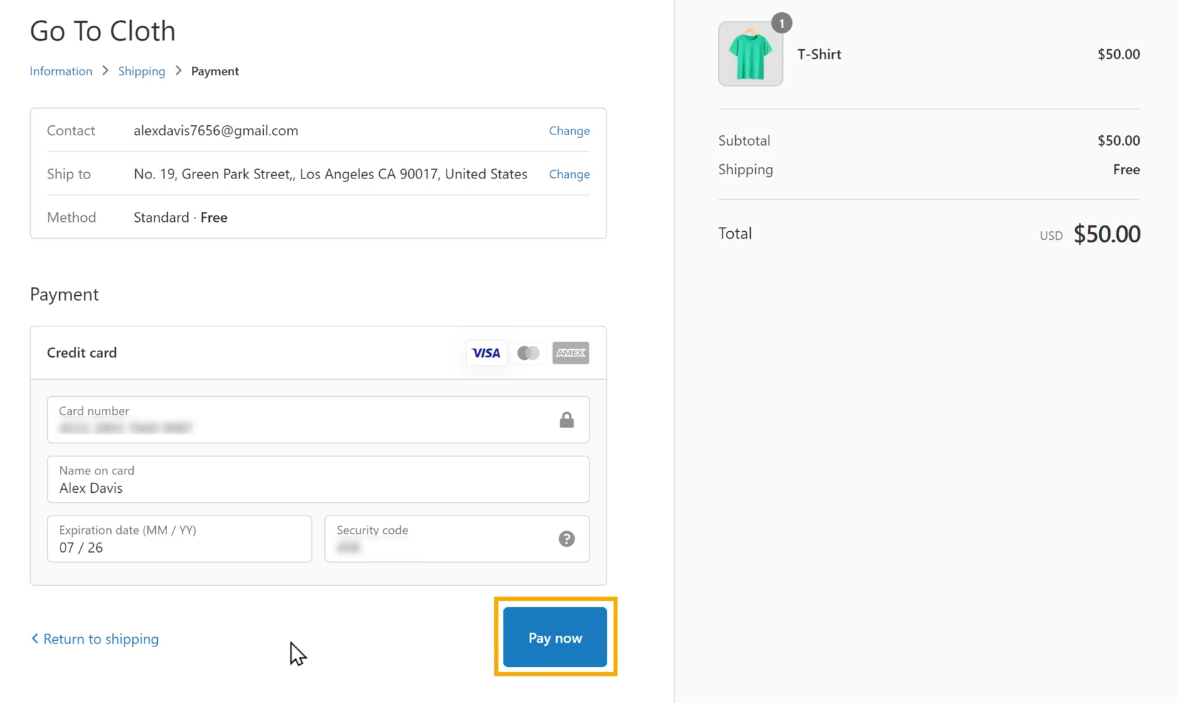Click the Subtotal label

tap(744, 140)
